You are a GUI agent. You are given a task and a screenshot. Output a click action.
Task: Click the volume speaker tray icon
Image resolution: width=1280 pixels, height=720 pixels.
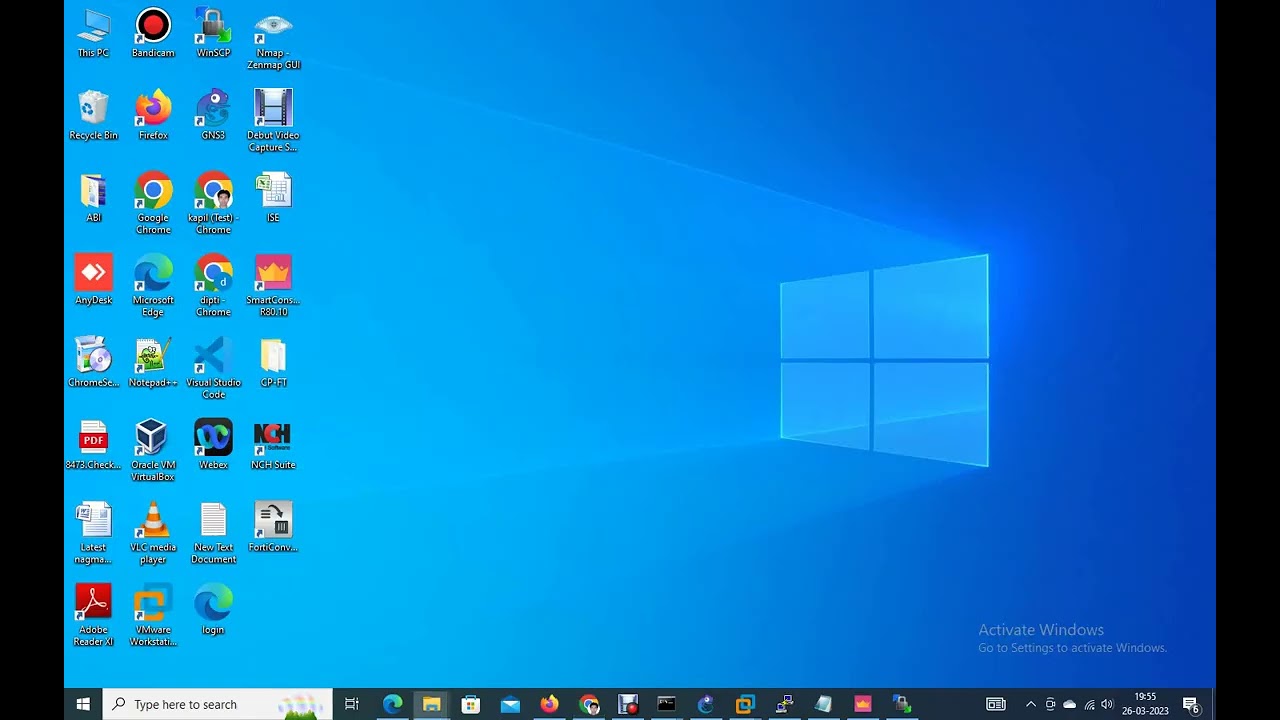[1107, 704]
